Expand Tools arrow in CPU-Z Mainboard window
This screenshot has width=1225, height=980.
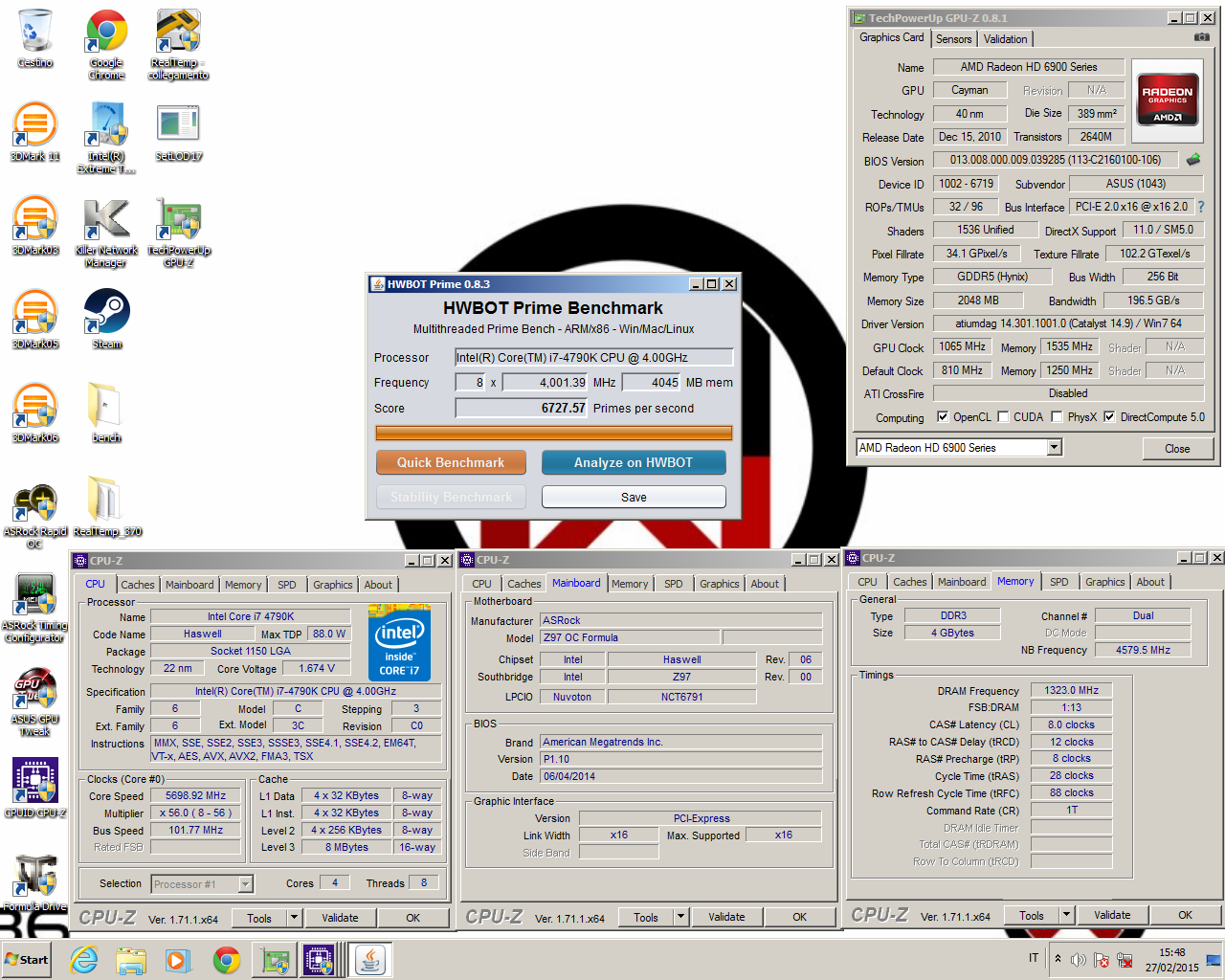(680, 917)
